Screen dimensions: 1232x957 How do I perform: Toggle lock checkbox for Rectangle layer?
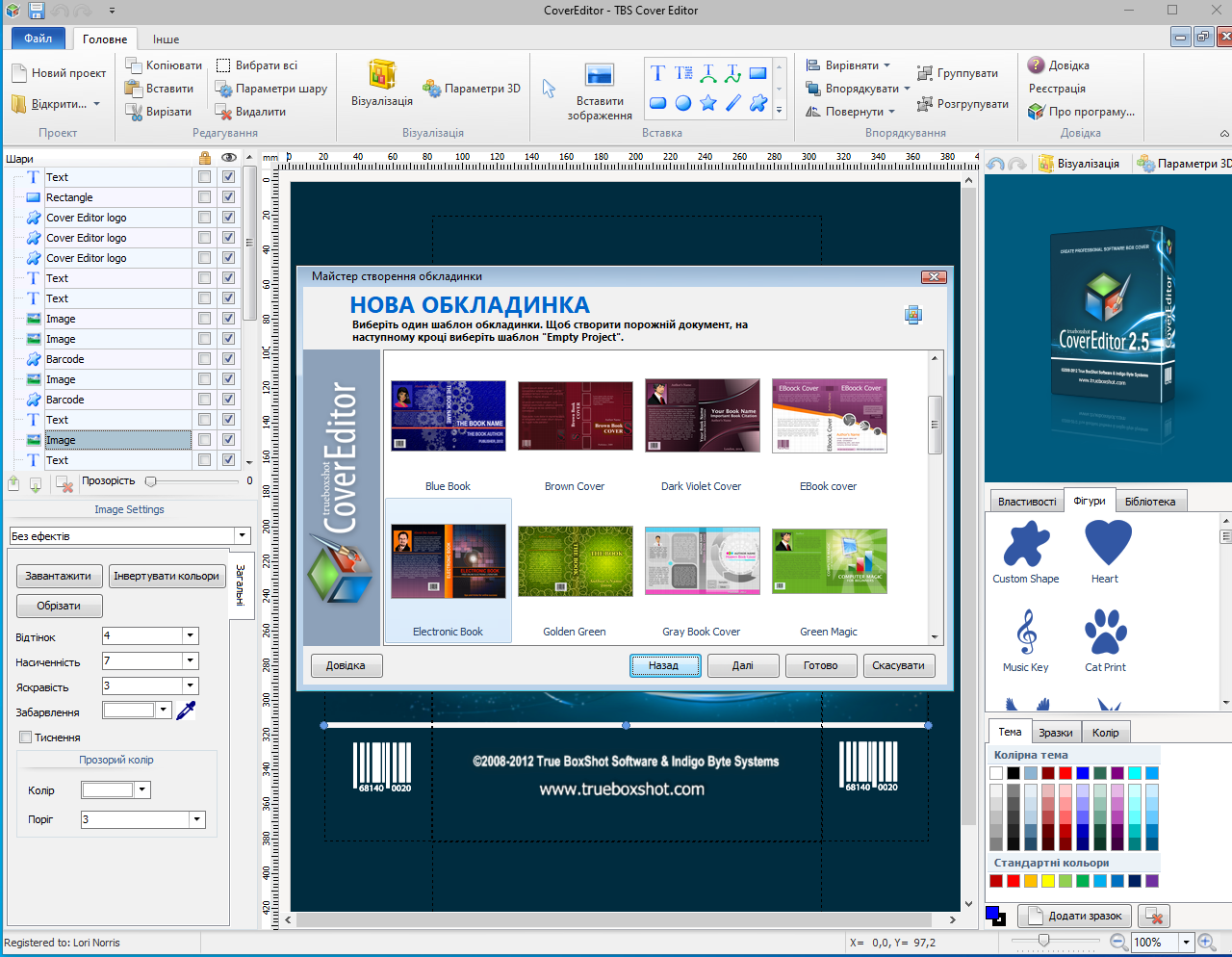(204, 197)
